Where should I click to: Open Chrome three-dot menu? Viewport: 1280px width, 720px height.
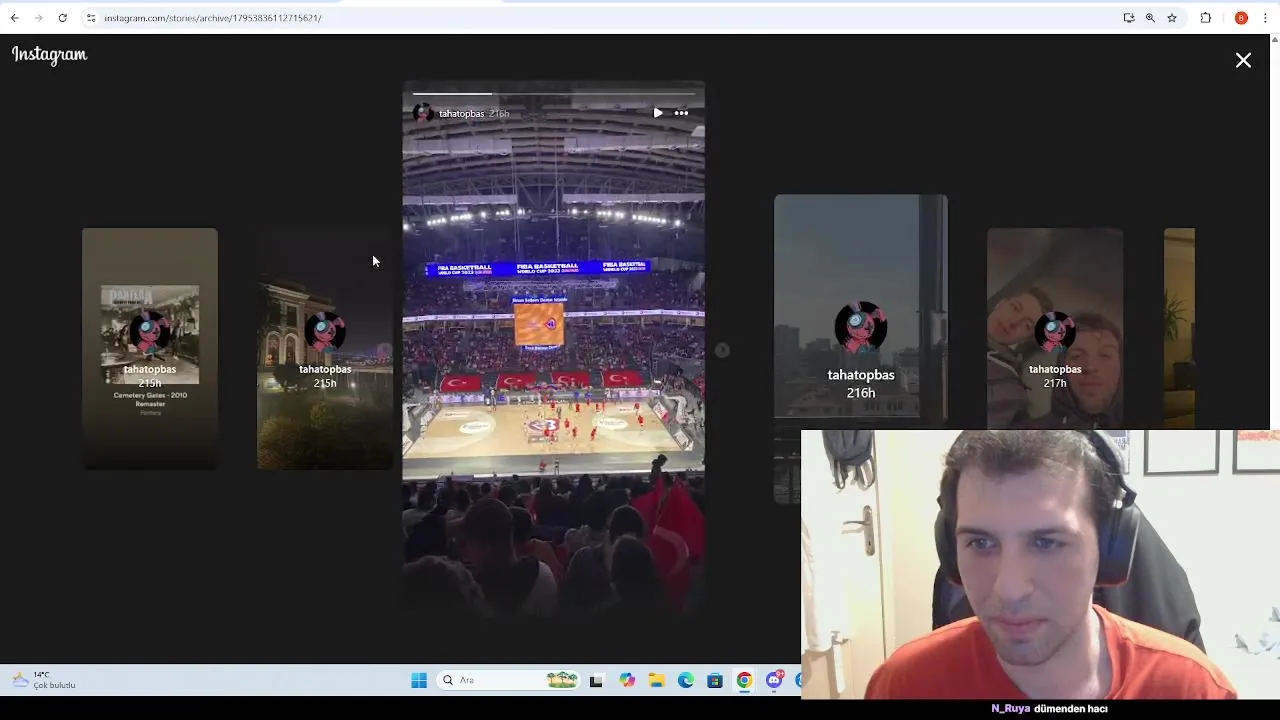(1265, 18)
